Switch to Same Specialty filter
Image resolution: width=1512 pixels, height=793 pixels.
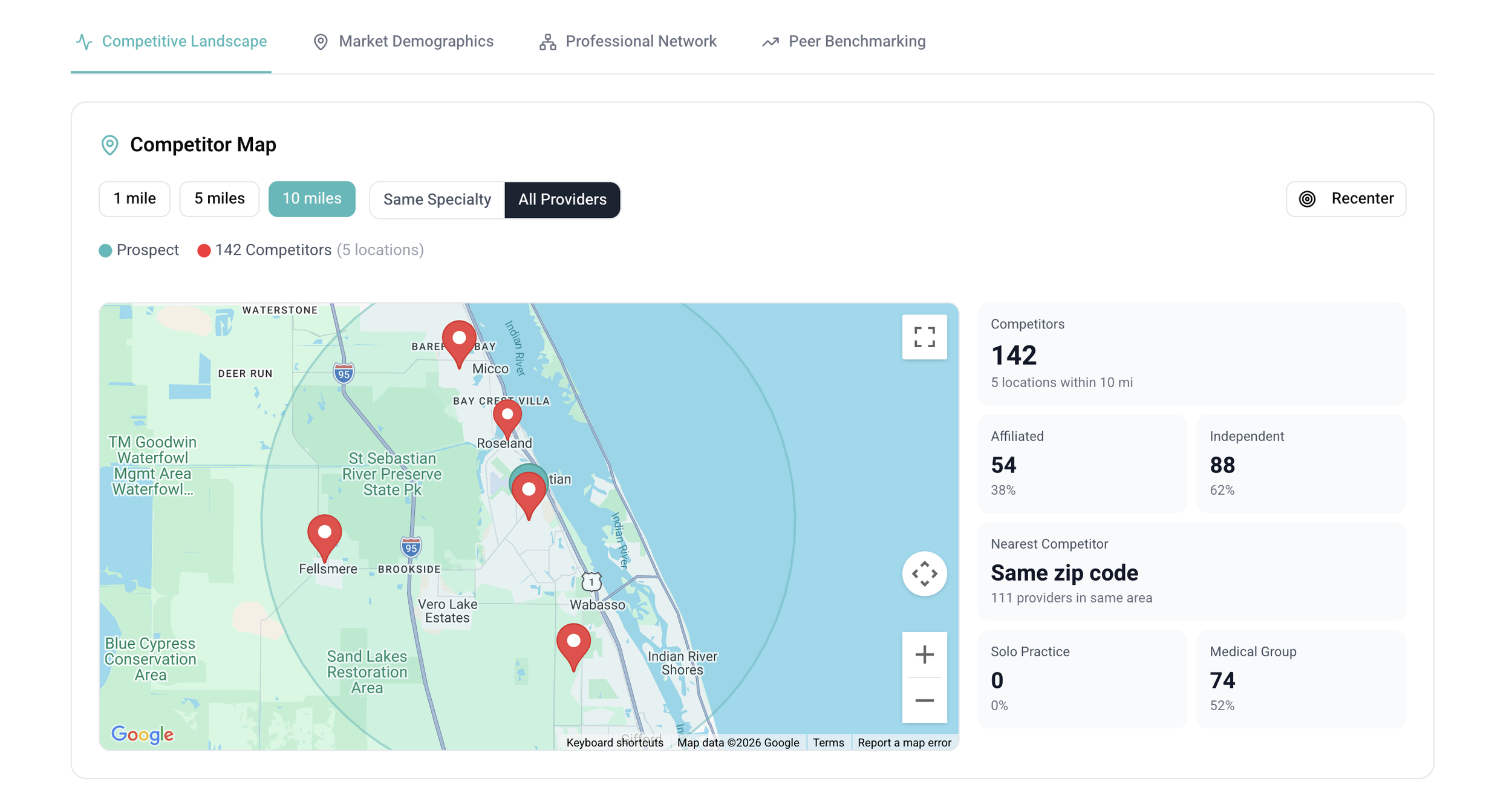coord(436,200)
